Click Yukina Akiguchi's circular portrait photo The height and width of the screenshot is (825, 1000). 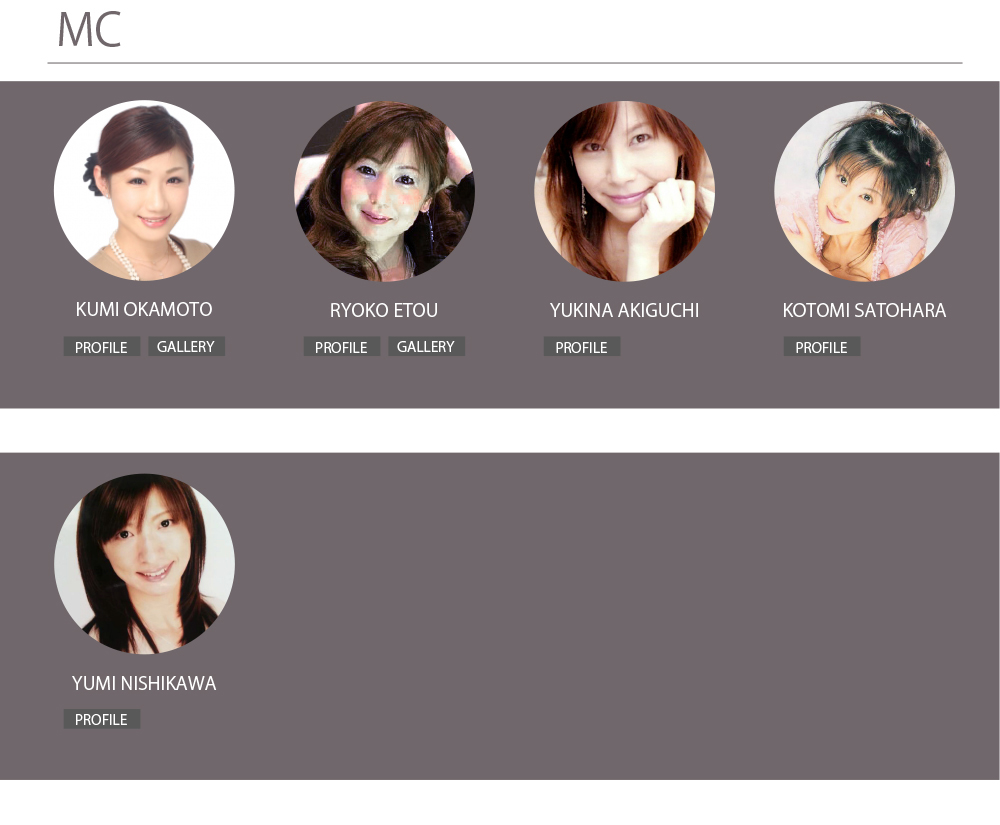pos(624,191)
